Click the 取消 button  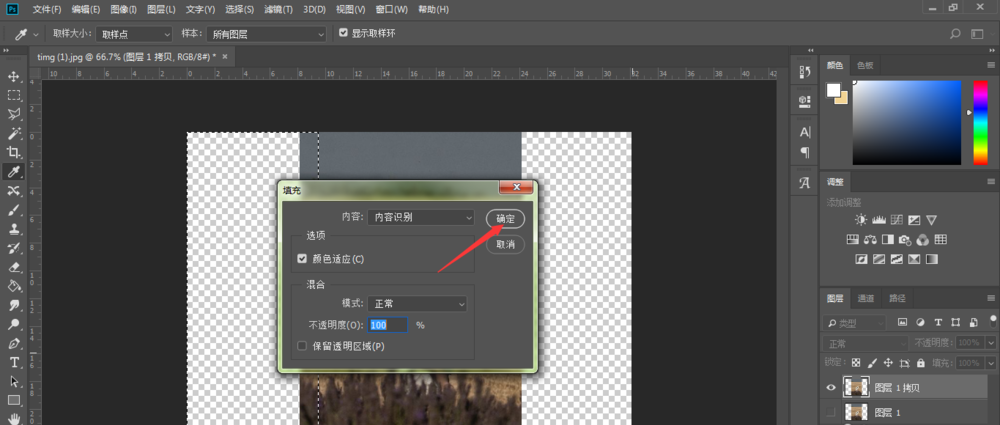(x=505, y=245)
